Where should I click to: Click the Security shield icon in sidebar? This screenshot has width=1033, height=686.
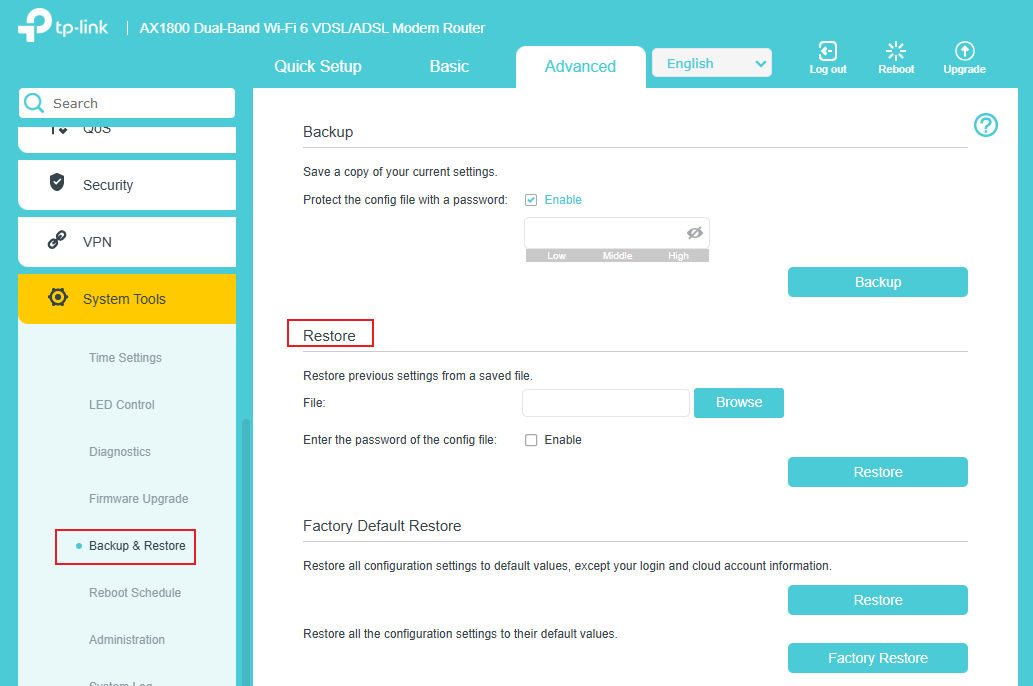click(x=57, y=184)
